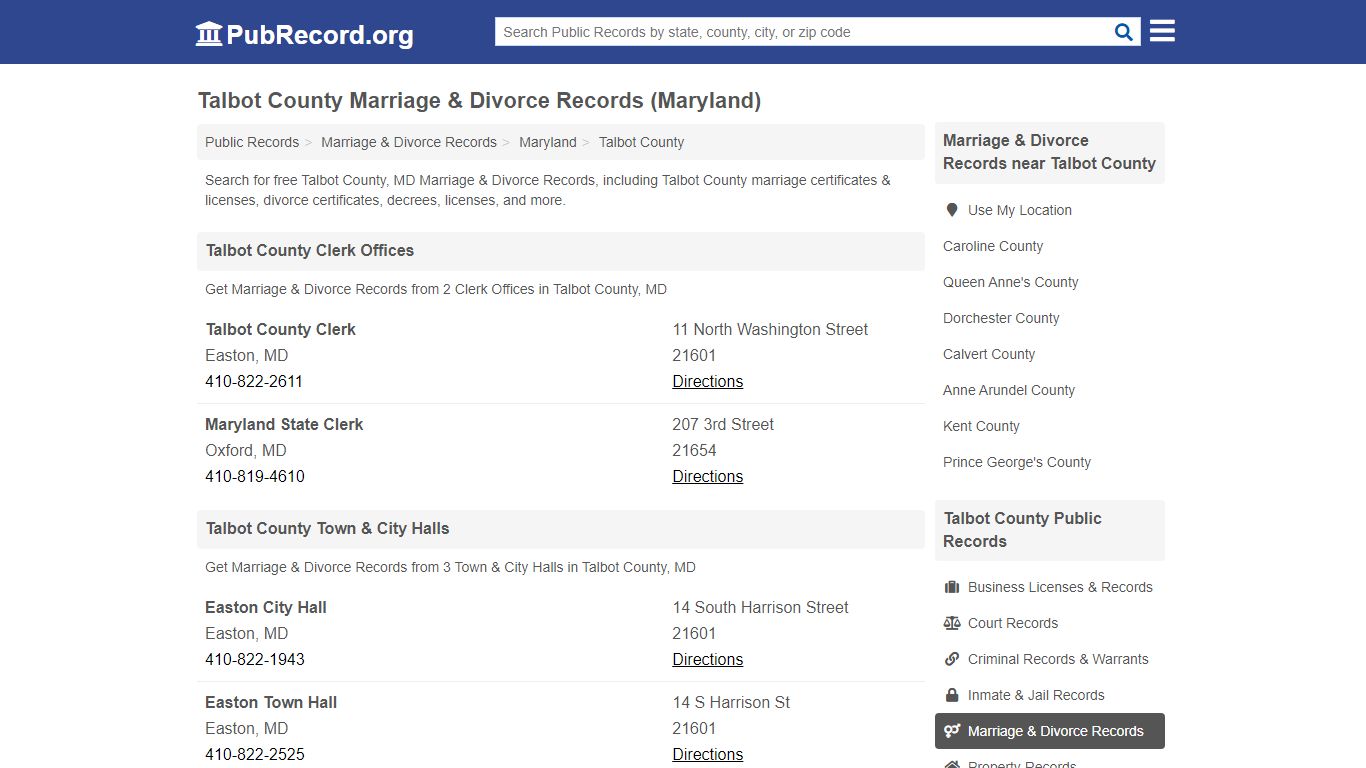
Task: Open the hamburger menu icon
Action: click(x=1162, y=31)
